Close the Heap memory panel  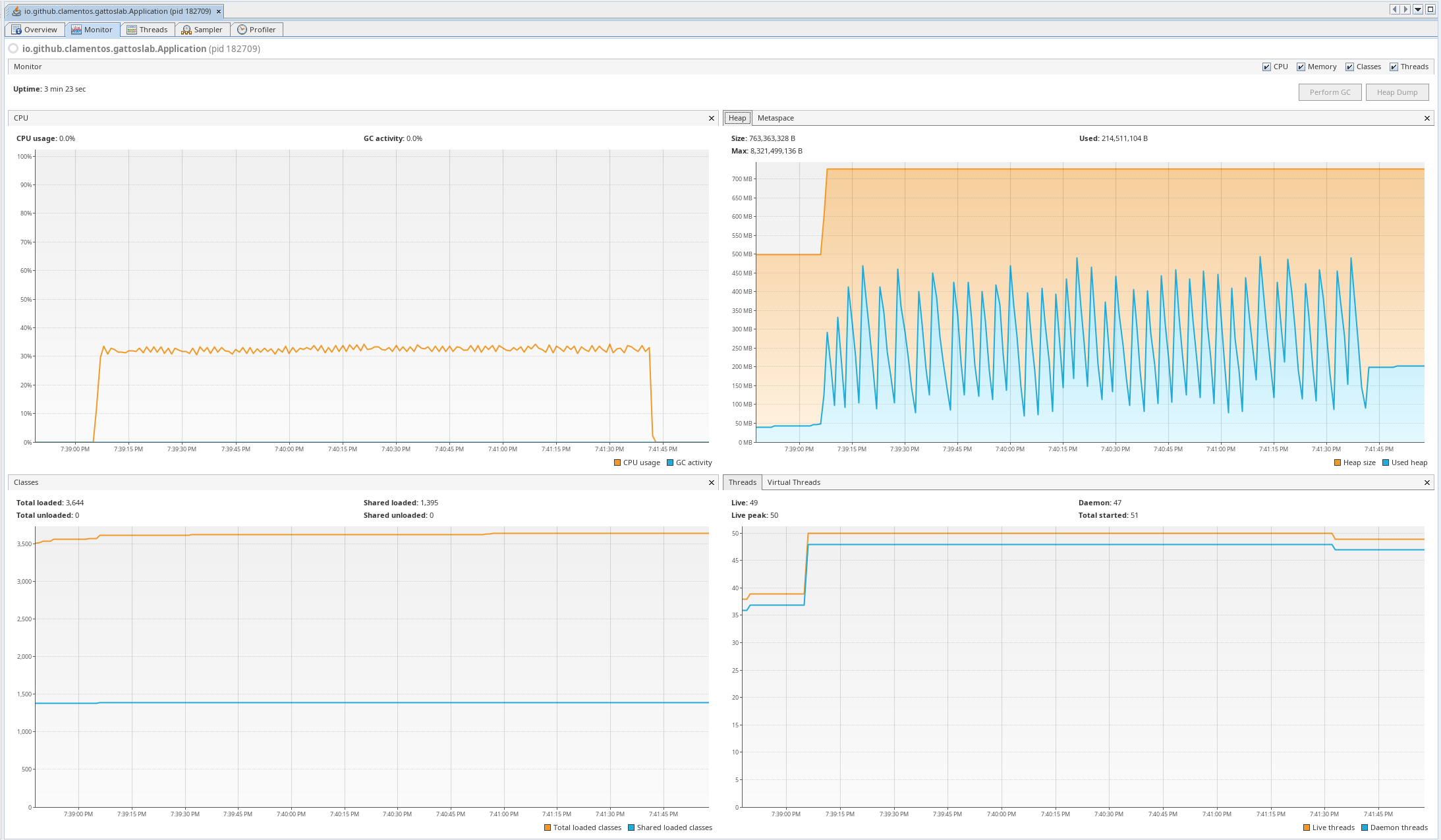(x=1427, y=118)
